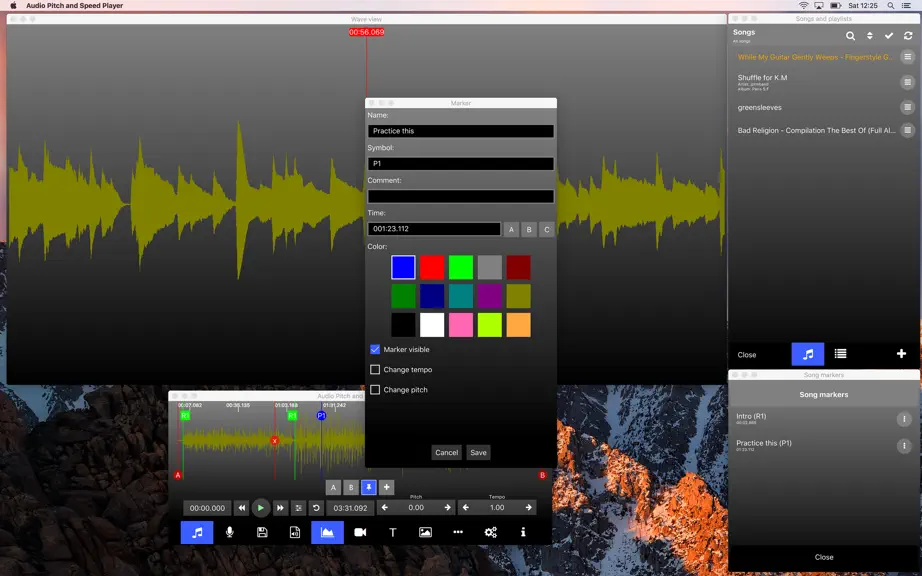922x576 pixels.
Task: Open the save disk icon
Action: pyautogui.click(x=262, y=532)
